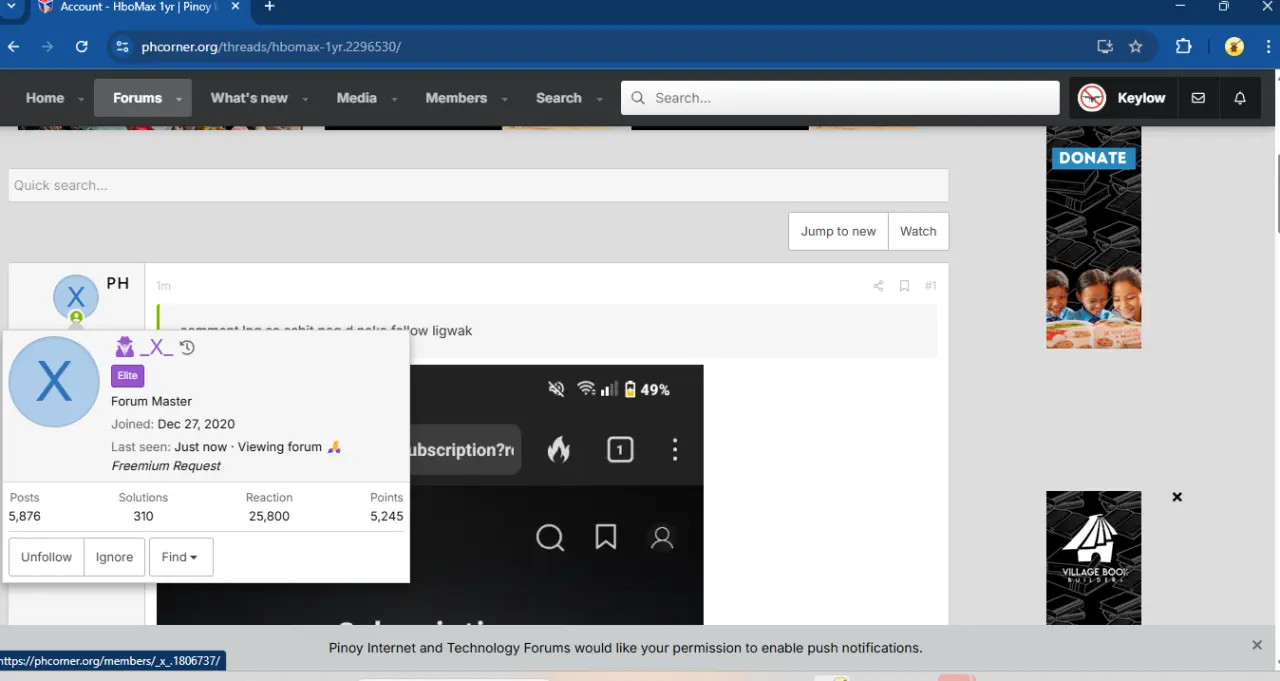
Task: Click the purple user badge icon next to _X_
Action: (124, 347)
